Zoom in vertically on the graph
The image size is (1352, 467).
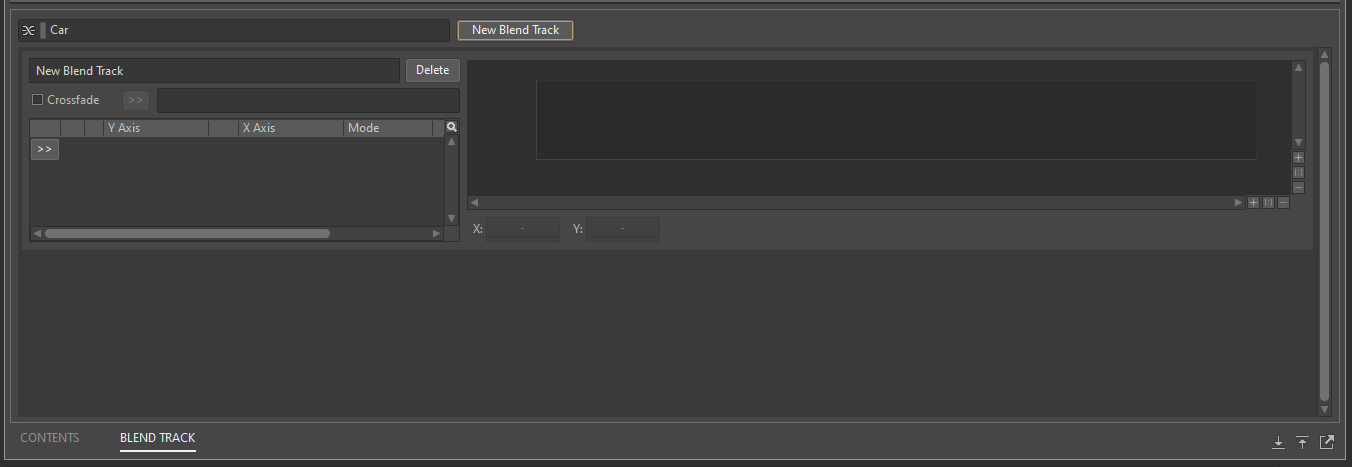coord(1299,157)
